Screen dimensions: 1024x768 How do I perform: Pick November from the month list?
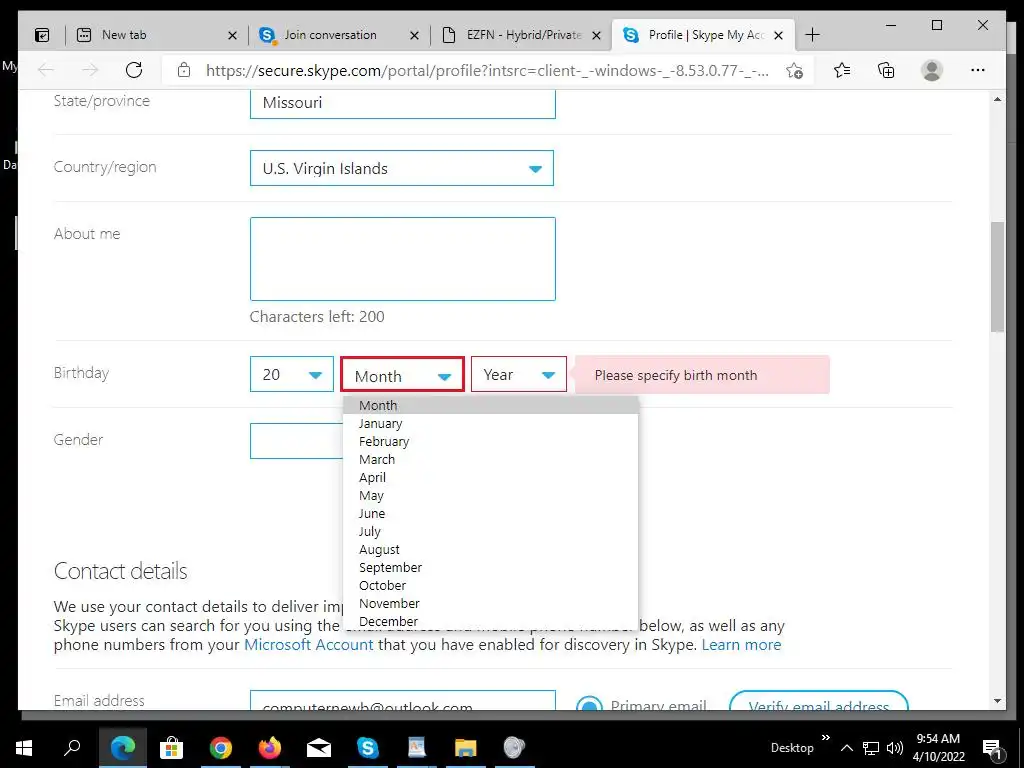[x=490, y=603]
